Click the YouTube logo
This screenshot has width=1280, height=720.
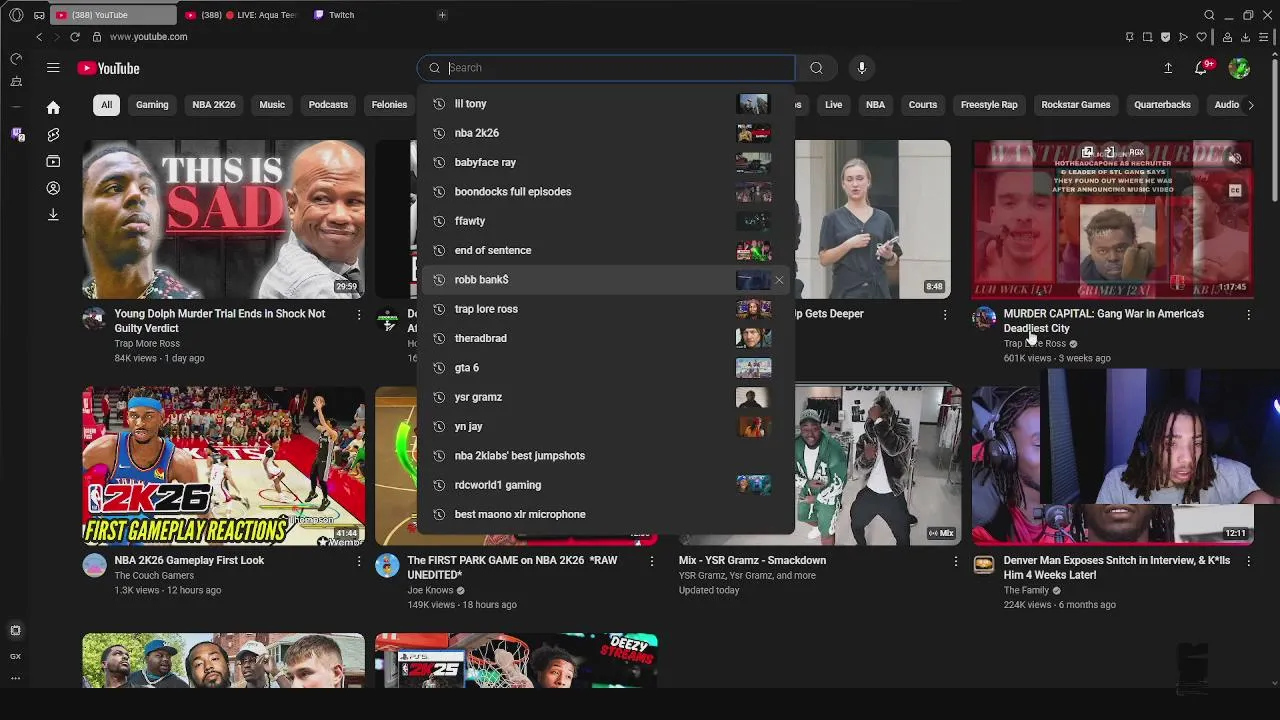coord(108,68)
